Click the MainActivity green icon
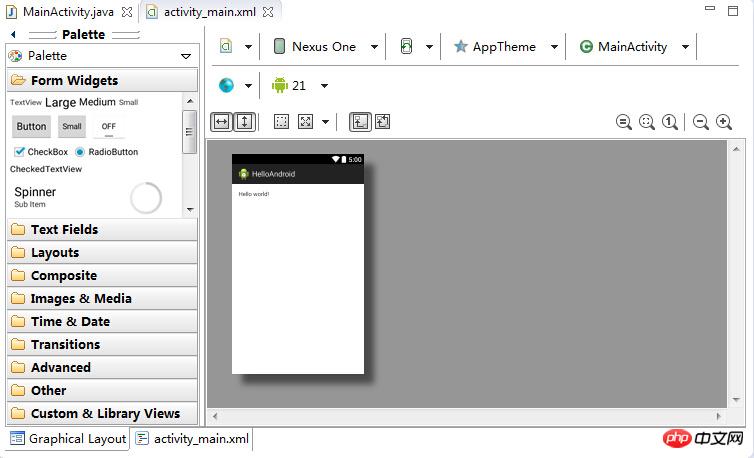This screenshot has height=458, width=754. 586,46
